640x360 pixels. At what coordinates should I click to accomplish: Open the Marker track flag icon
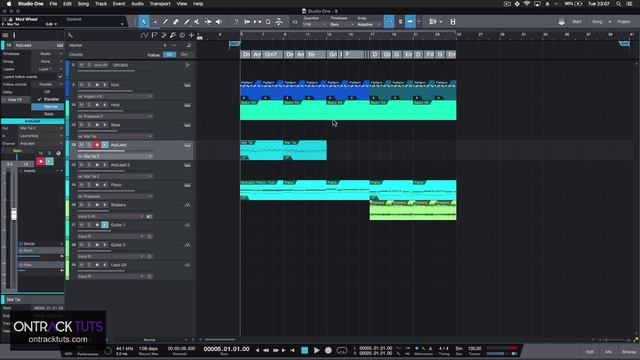(154, 36)
